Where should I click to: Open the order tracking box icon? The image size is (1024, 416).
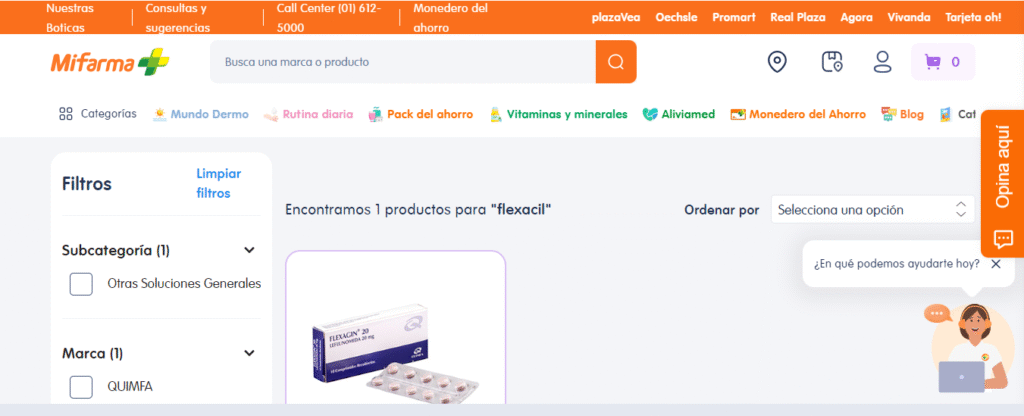coord(831,62)
